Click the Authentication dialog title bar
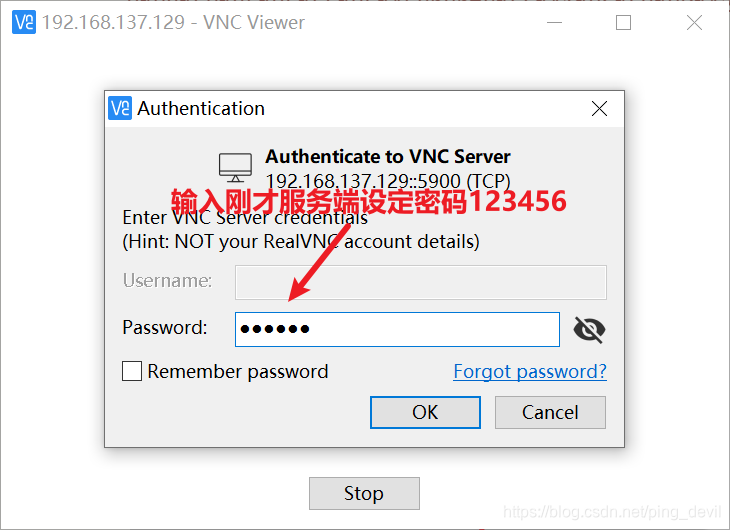This screenshot has height=530, width=730. (364, 109)
